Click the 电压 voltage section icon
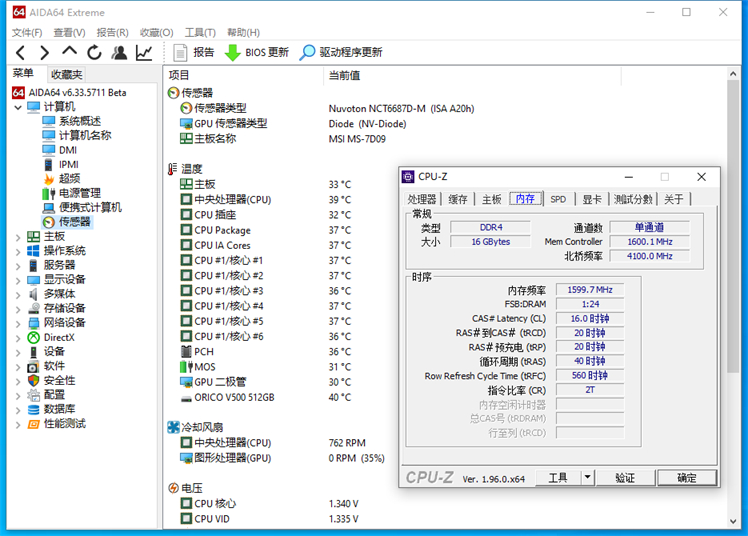This screenshot has width=748, height=536. coord(173,488)
